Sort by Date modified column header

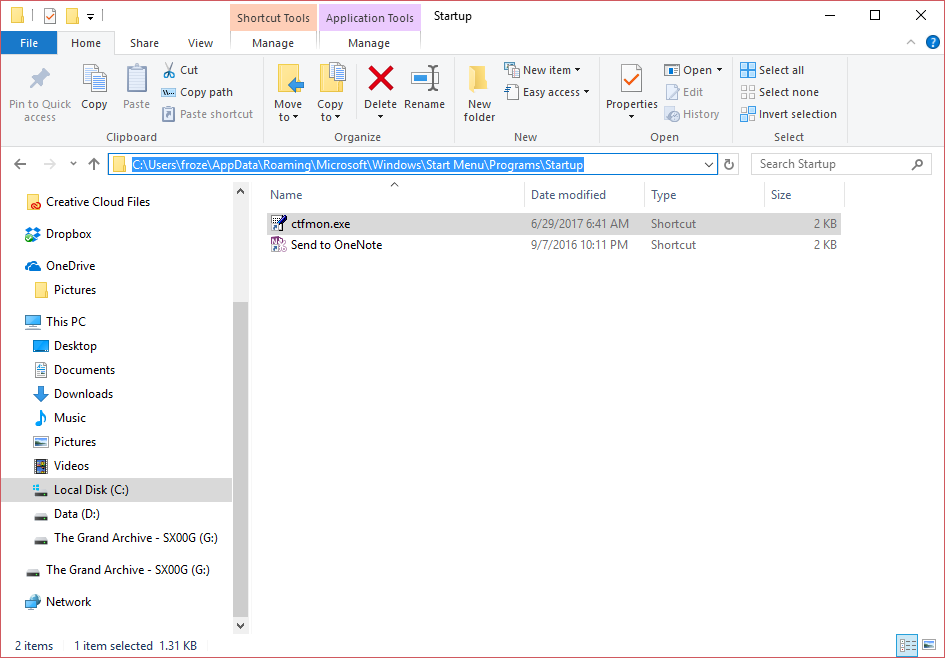click(x=584, y=195)
